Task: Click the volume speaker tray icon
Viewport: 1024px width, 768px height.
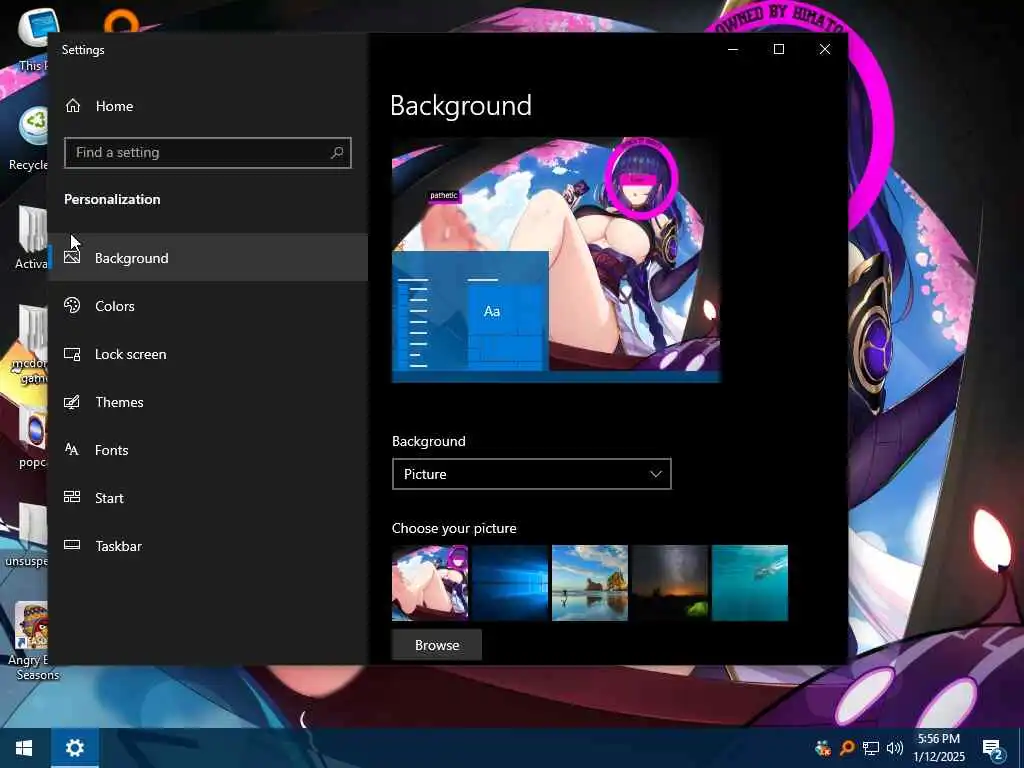Action: pyautogui.click(x=895, y=748)
